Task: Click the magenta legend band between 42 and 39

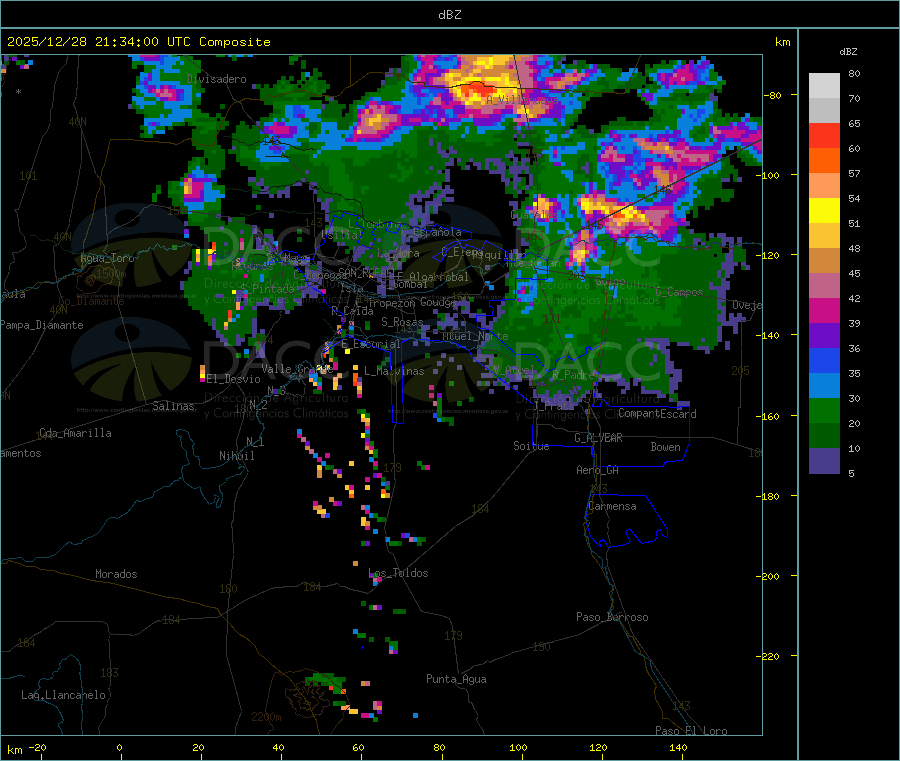Action: 824,311
